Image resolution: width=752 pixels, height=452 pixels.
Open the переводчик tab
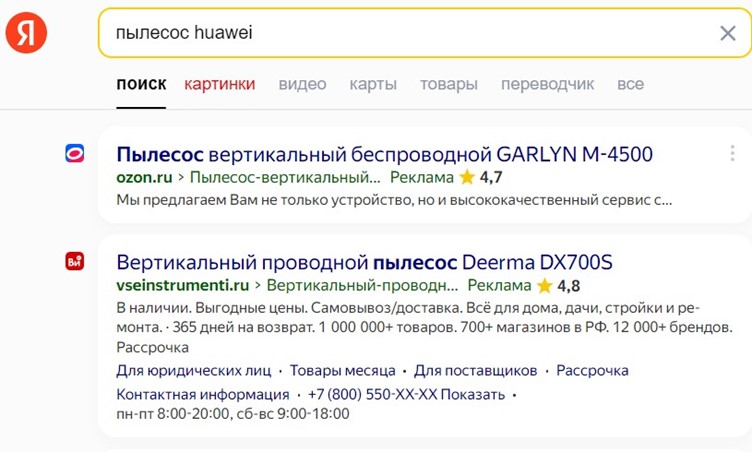click(547, 84)
